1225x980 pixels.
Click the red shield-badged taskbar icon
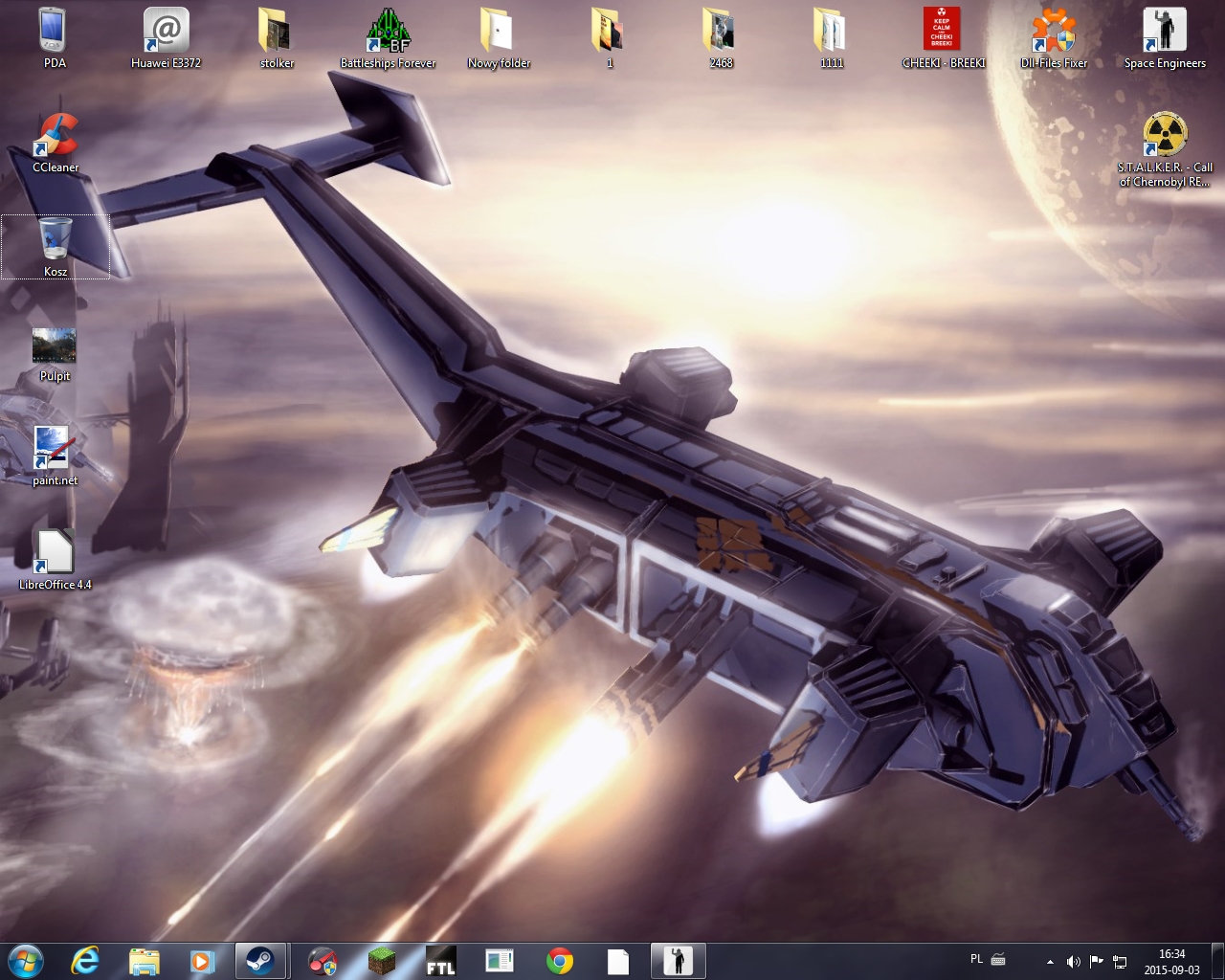coord(323,960)
